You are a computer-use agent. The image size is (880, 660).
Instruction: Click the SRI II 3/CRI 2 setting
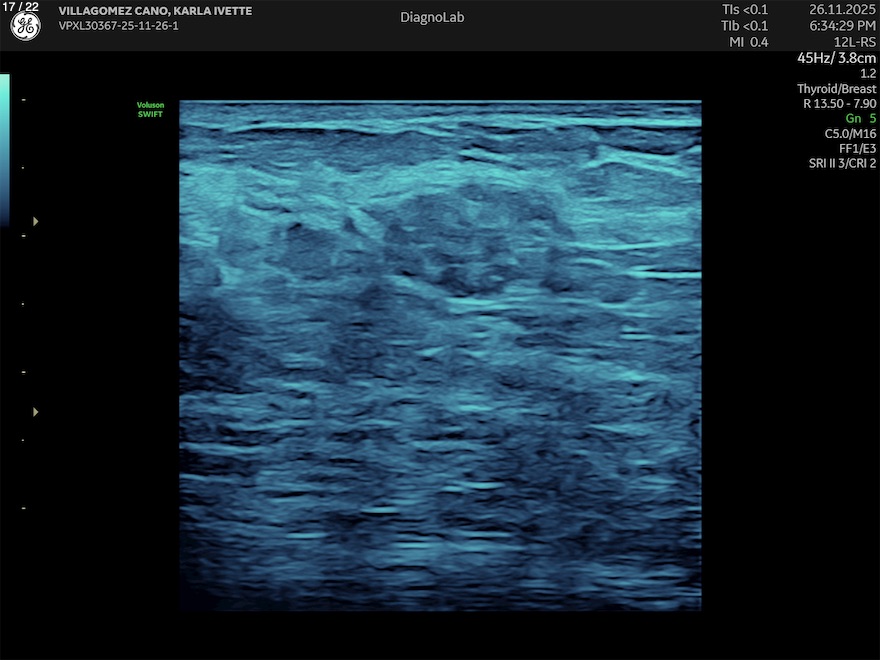(842, 163)
